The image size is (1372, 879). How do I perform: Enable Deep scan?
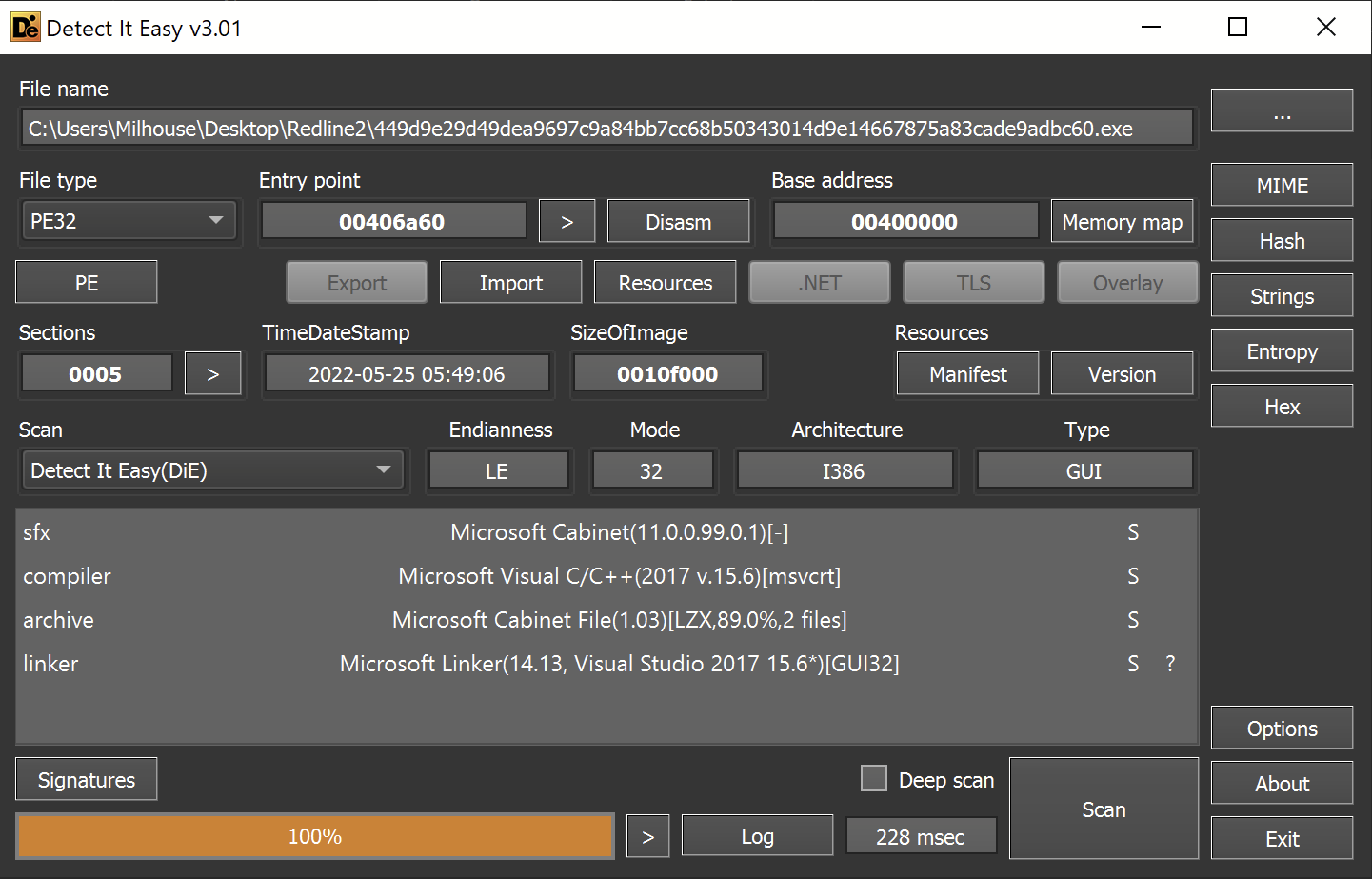click(x=873, y=778)
